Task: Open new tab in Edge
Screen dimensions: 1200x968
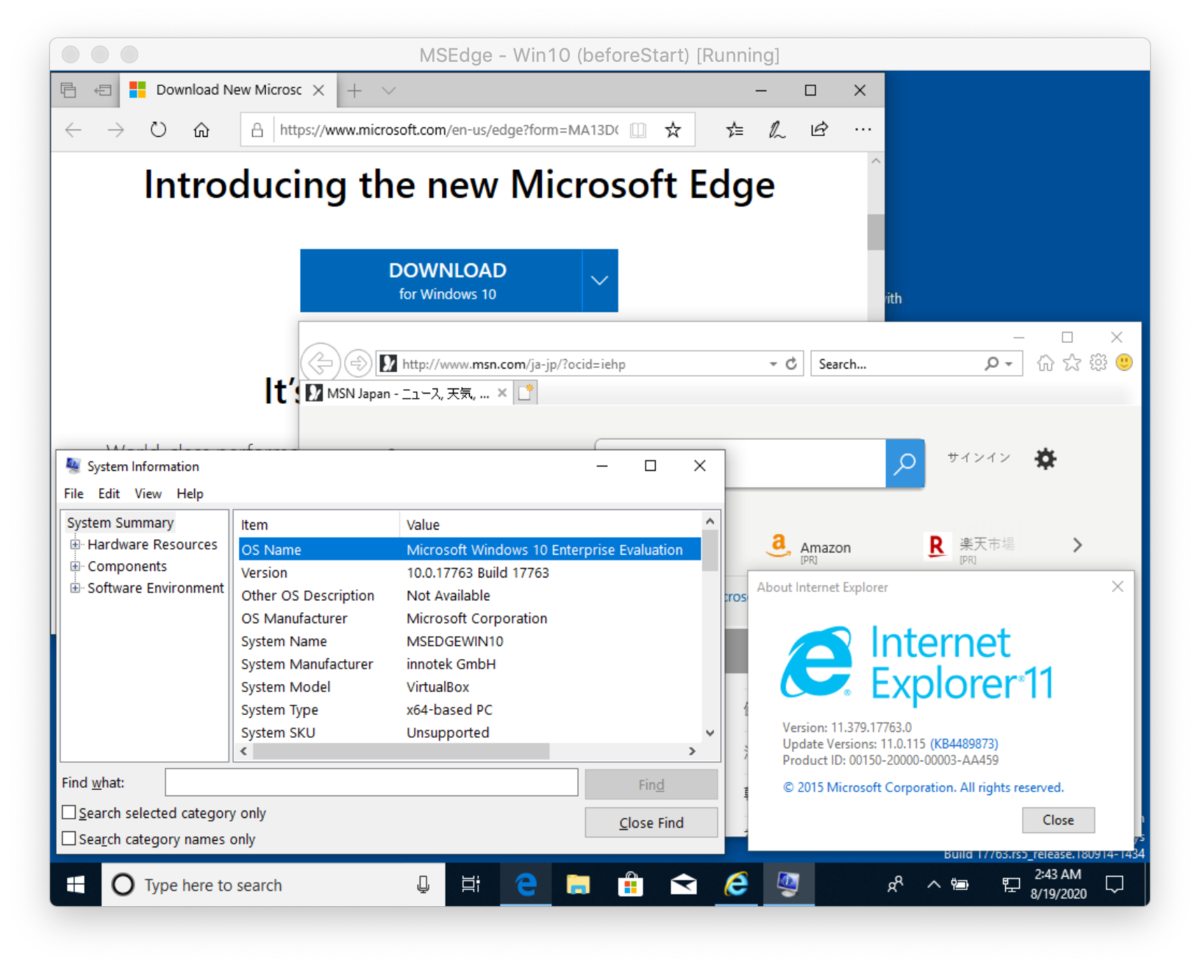Action: (x=354, y=91)
